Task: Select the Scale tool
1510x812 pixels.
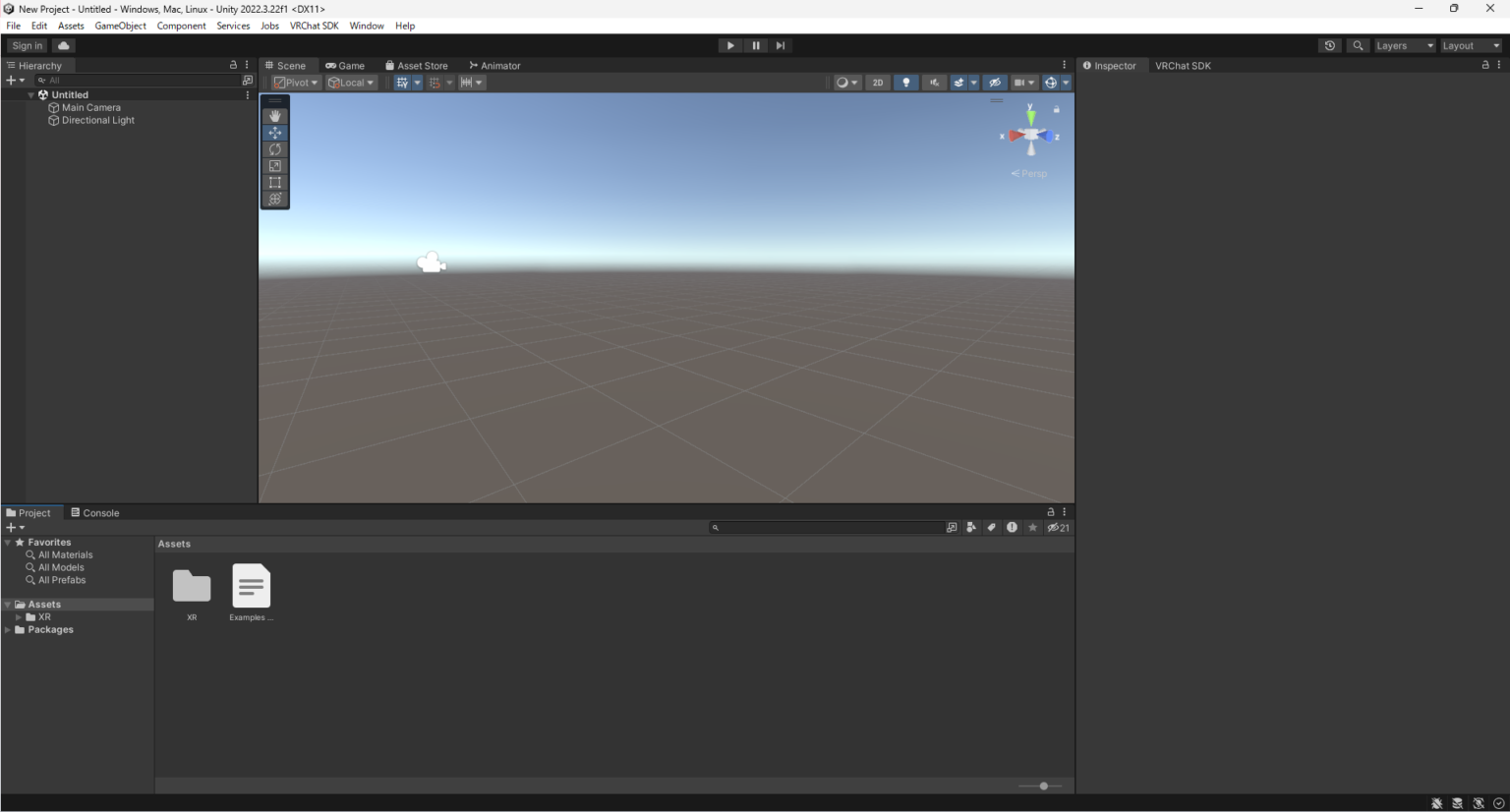Action: (x=275, y=165)
